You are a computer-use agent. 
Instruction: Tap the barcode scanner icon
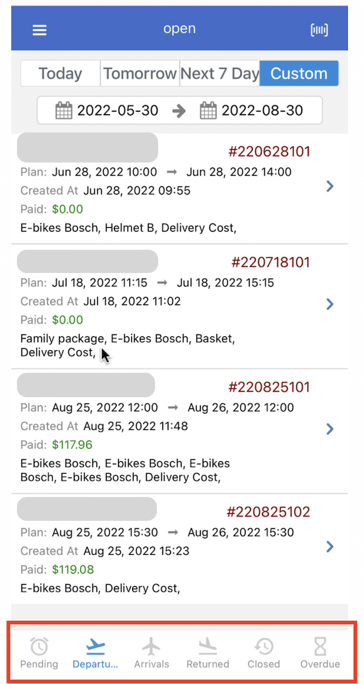pos(319,30)
